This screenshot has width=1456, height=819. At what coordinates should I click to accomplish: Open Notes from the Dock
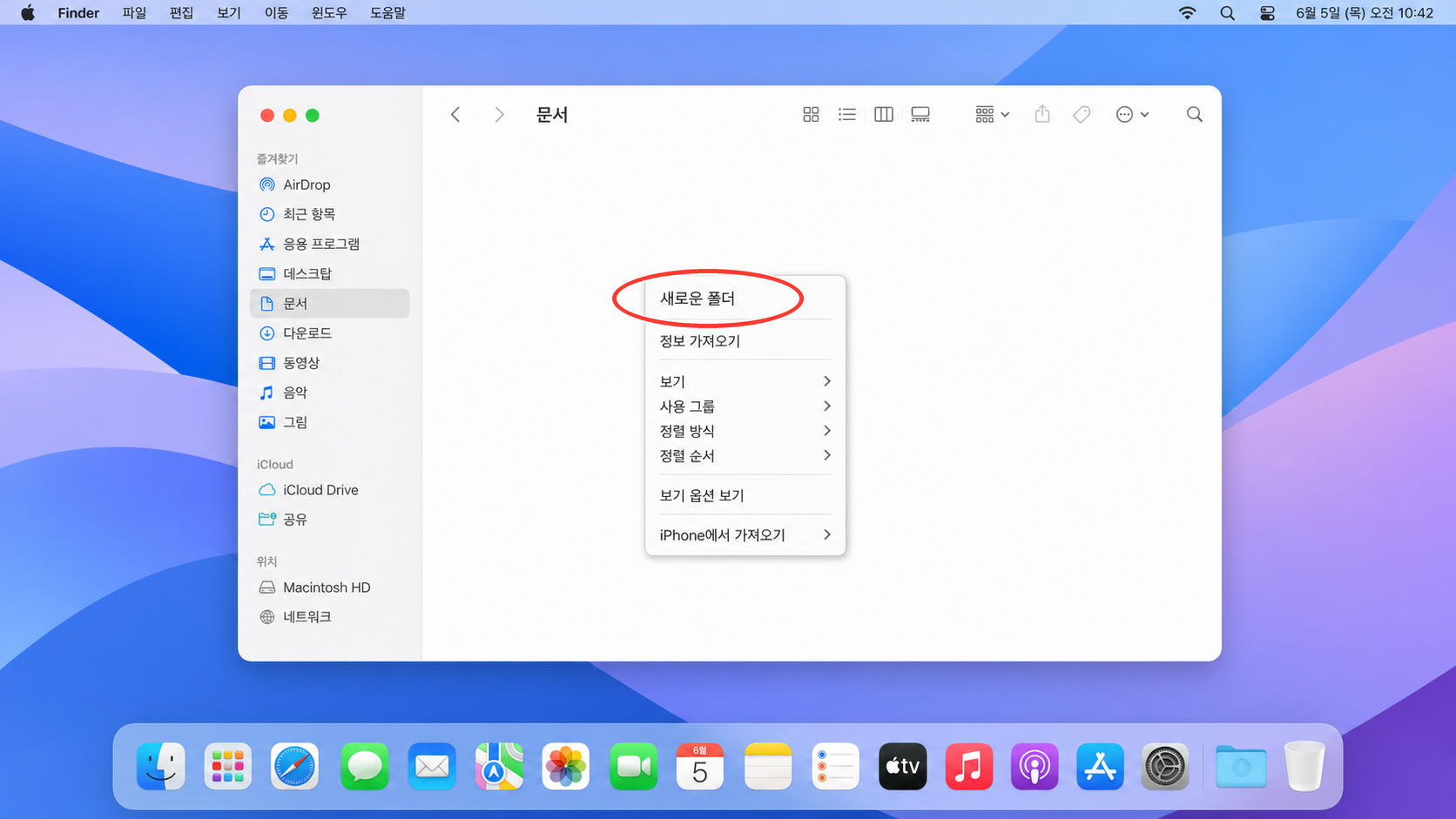(767, 767)
